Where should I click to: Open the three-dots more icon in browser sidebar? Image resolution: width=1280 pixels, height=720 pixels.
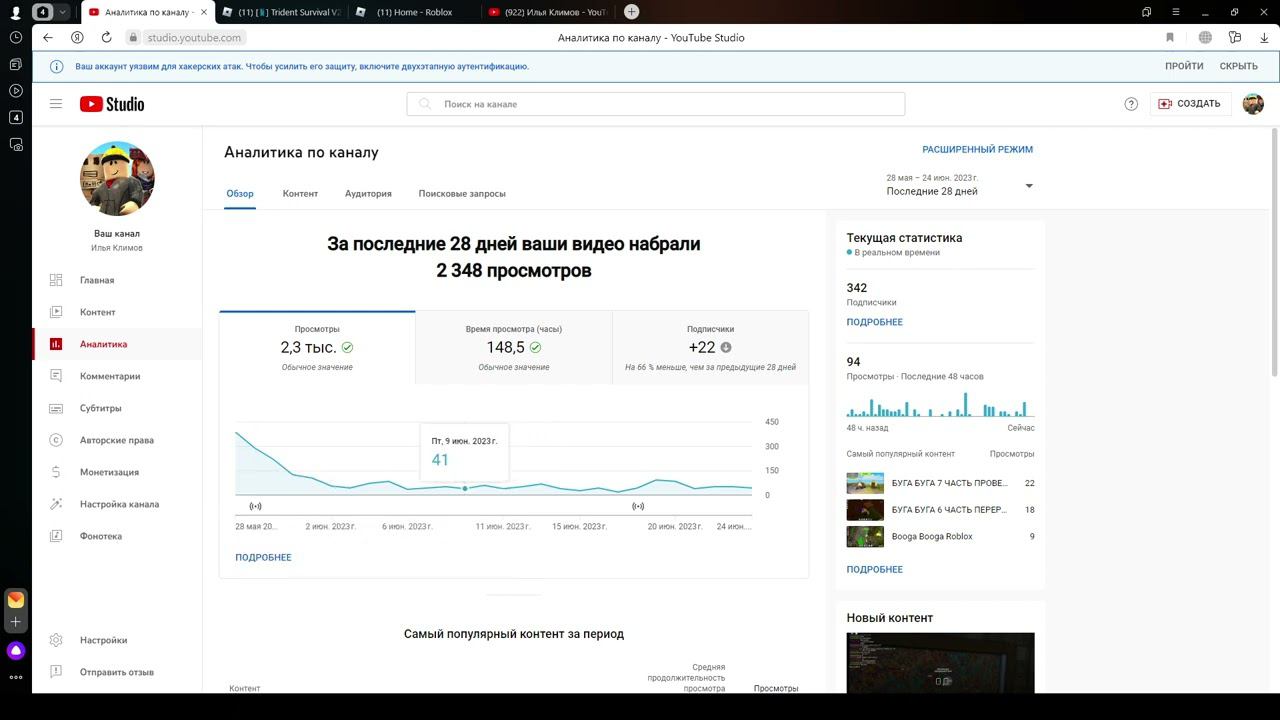coord(15,678)
